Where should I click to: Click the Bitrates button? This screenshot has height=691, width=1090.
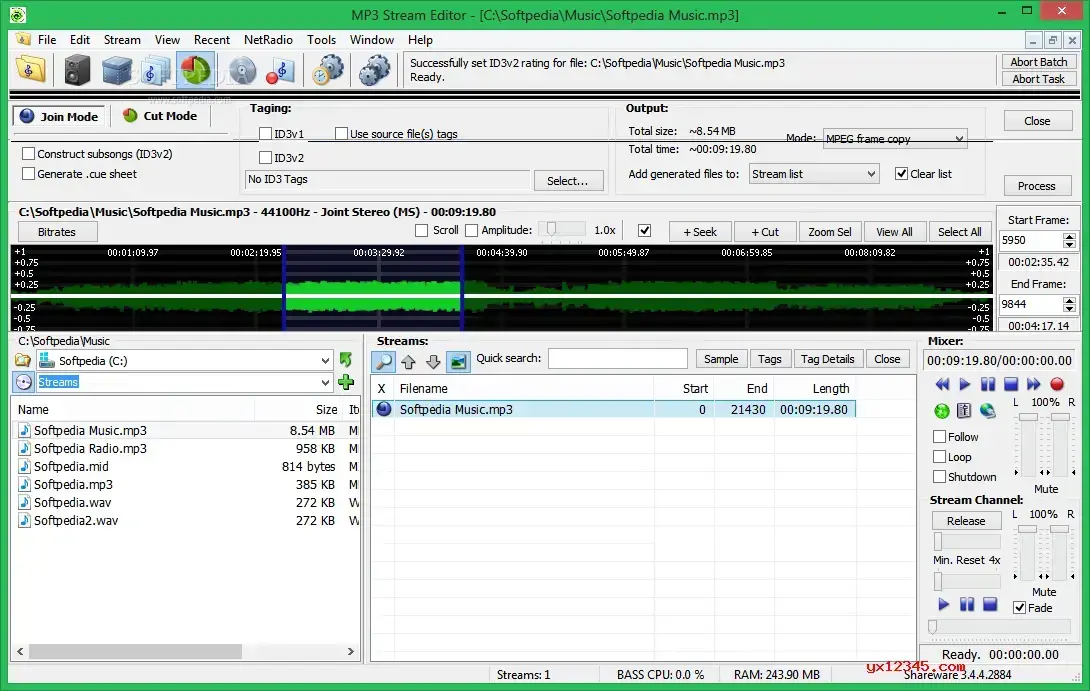coord(57,231)
